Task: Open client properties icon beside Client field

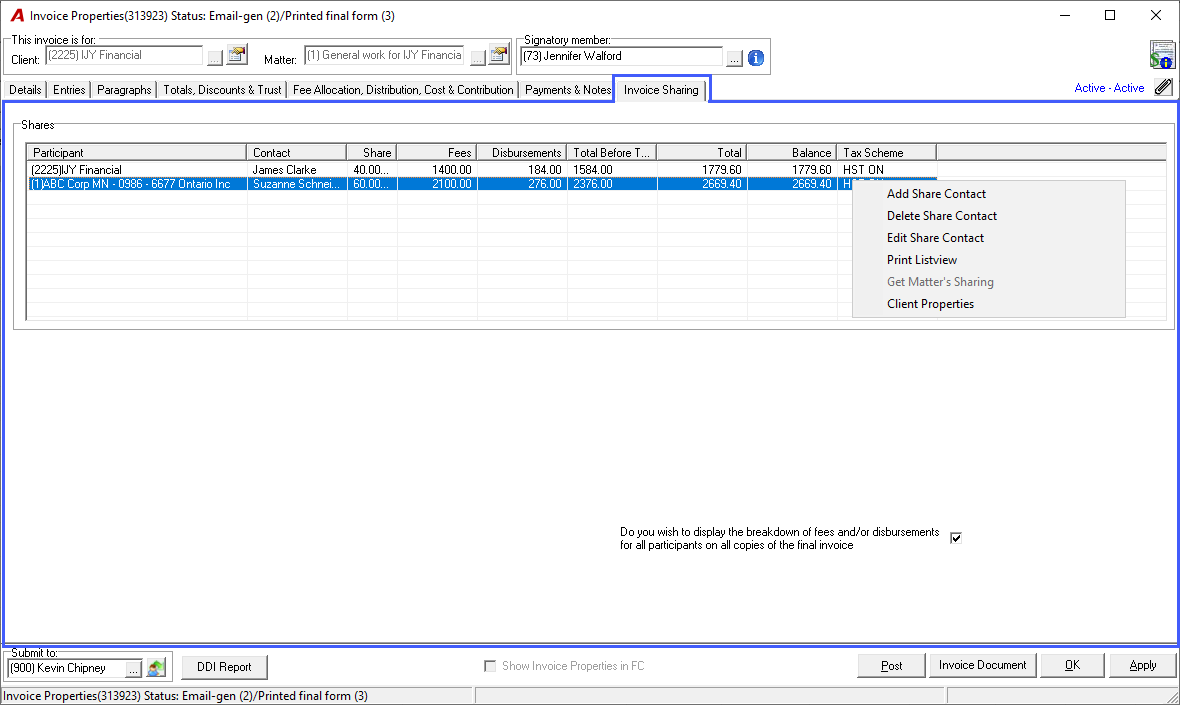Action: [x=237, y=55]
